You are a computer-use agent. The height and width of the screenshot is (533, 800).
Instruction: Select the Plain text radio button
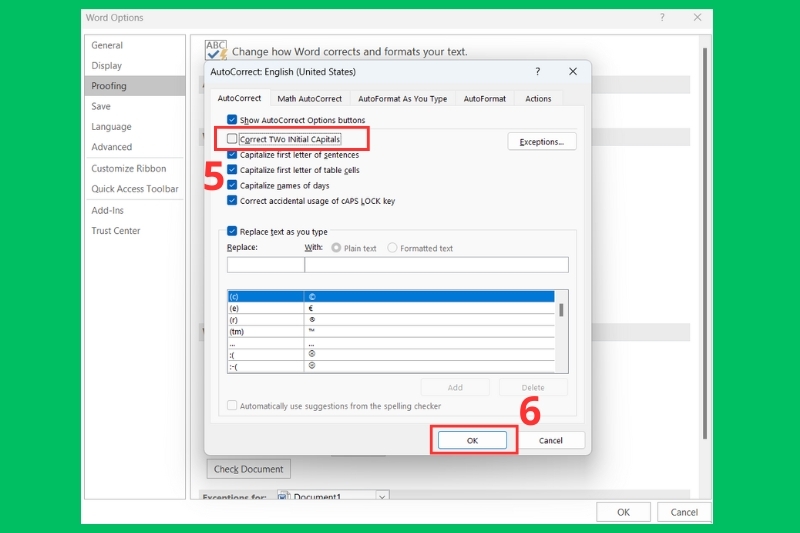(x=336, y=247)
